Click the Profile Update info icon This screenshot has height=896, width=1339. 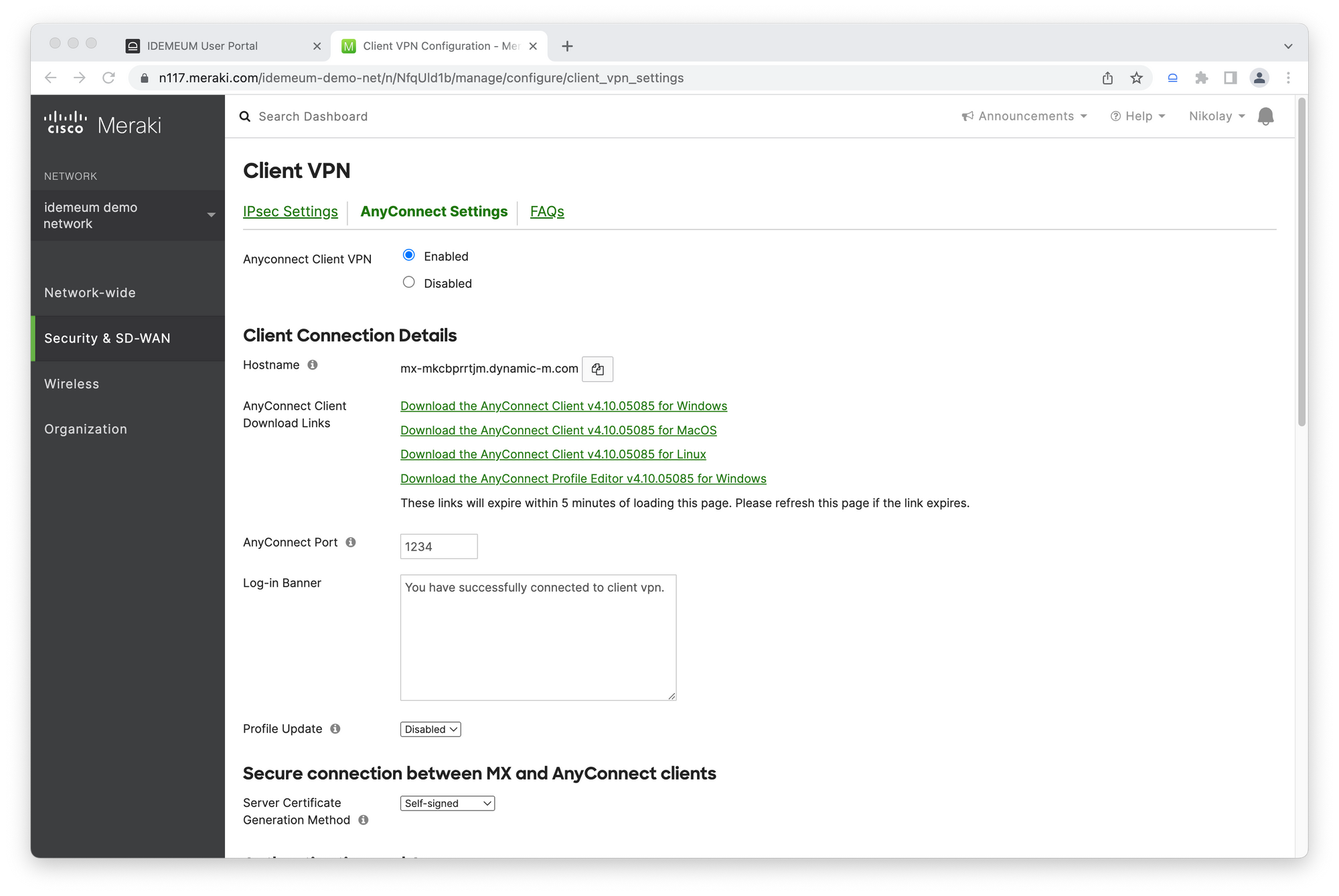click(335, 729)
